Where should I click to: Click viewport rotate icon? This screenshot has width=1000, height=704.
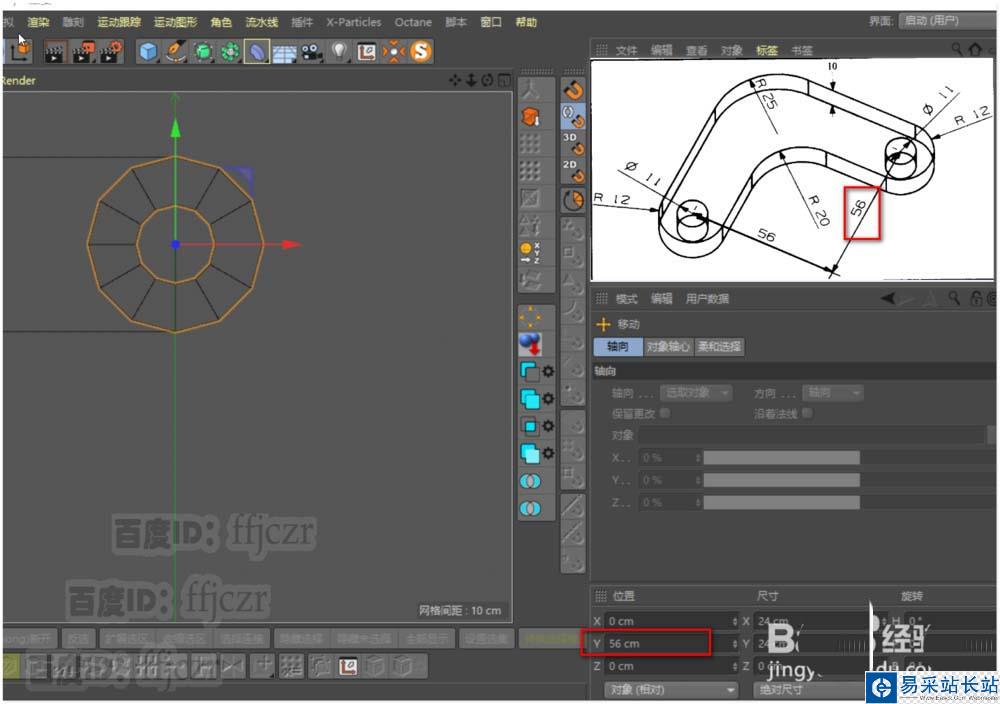(487, 80)
